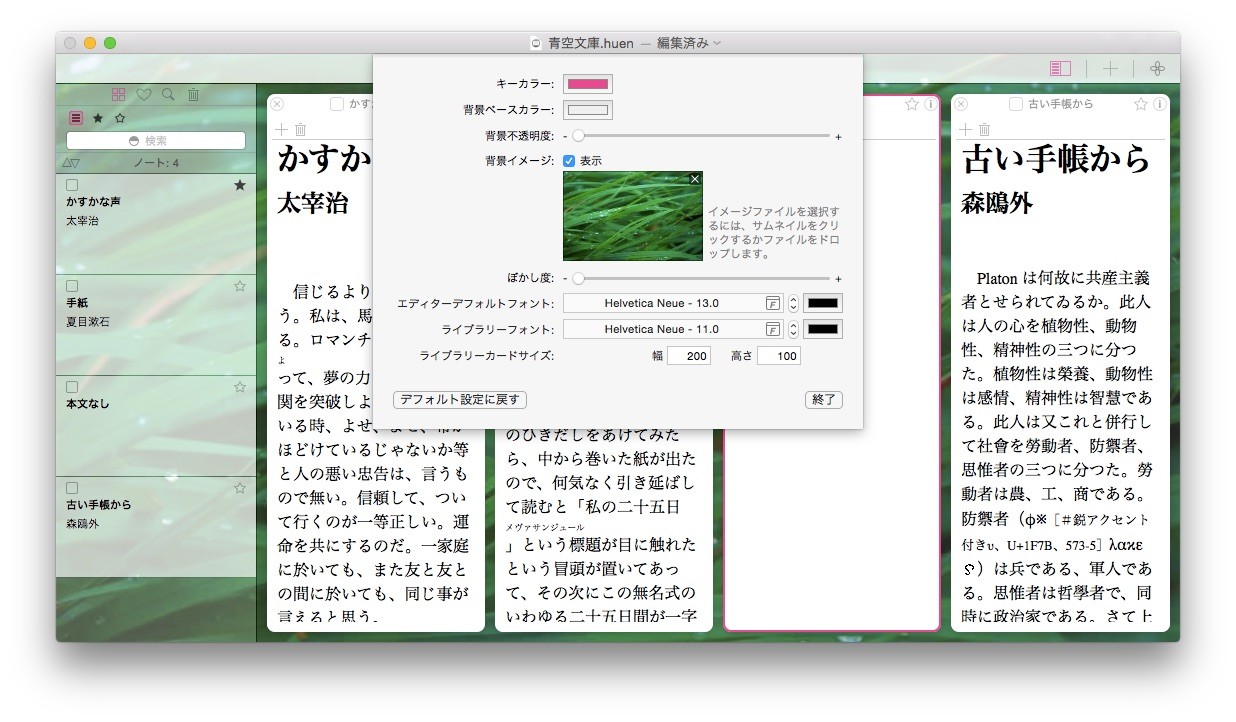Click the 検索 search field

click(x=156, y=141)
